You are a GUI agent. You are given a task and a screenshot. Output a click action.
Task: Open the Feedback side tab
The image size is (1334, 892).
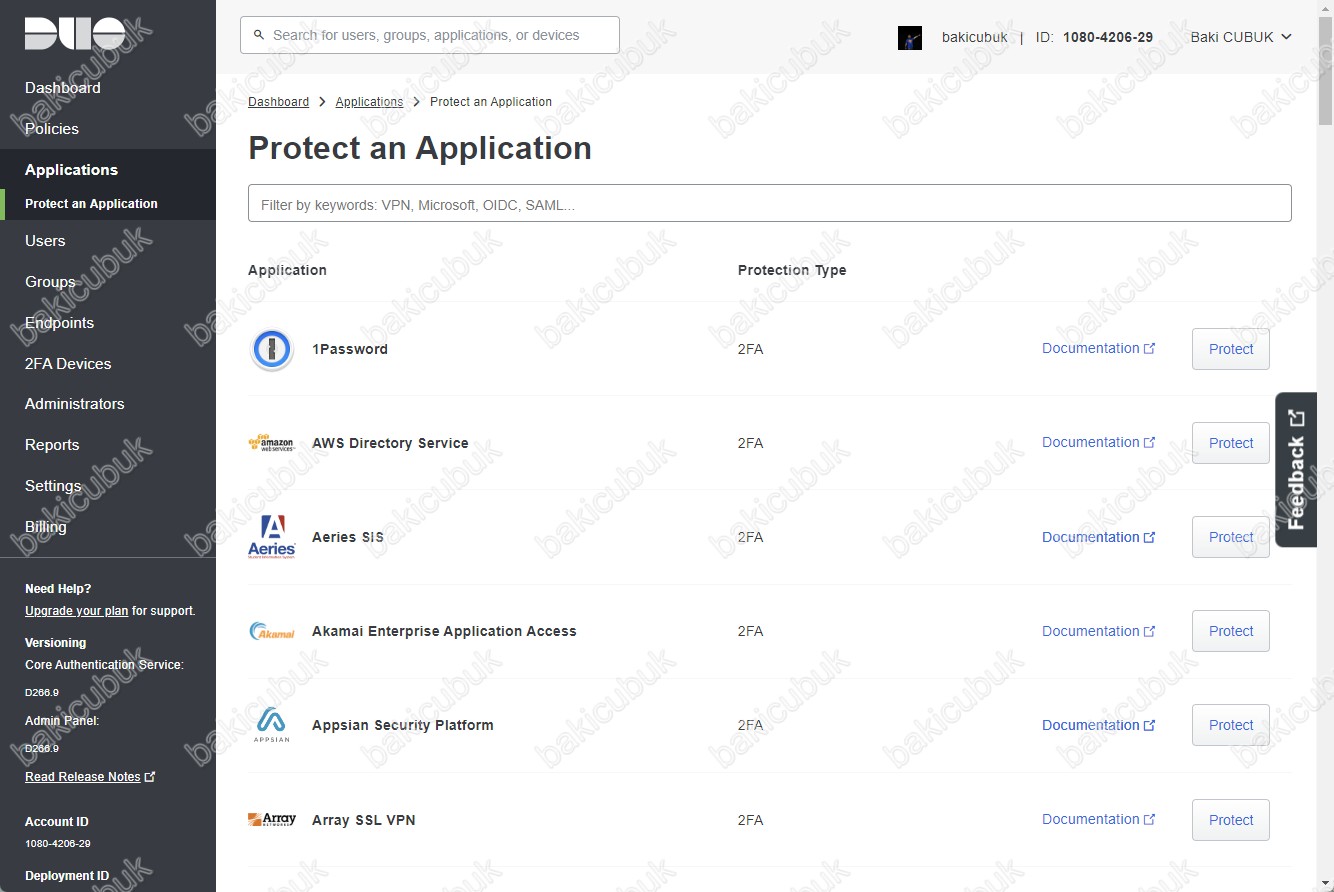pyautogui.click(x=1296, y=469)
